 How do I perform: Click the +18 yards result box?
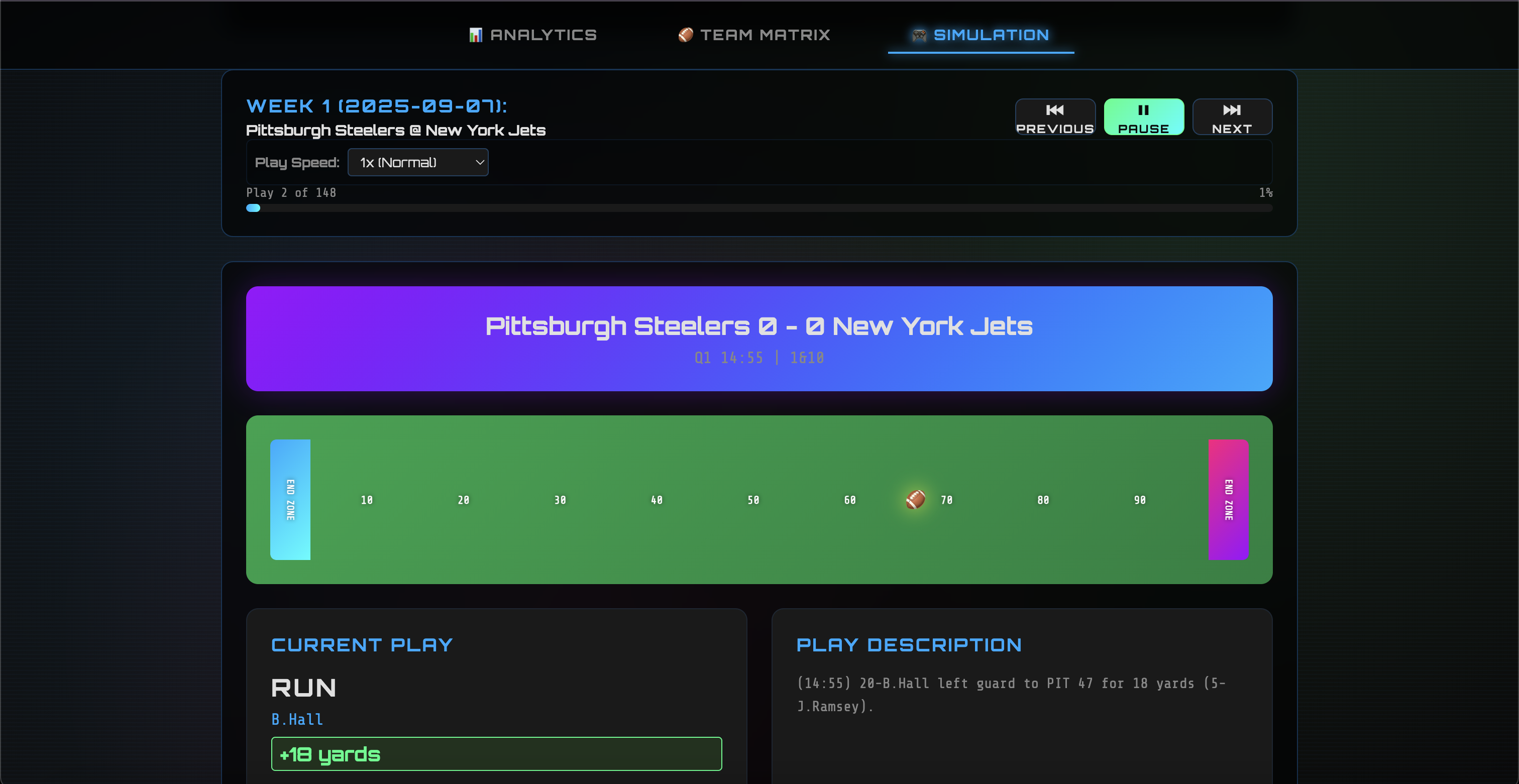pyautogui.click(x=496, y=754)
